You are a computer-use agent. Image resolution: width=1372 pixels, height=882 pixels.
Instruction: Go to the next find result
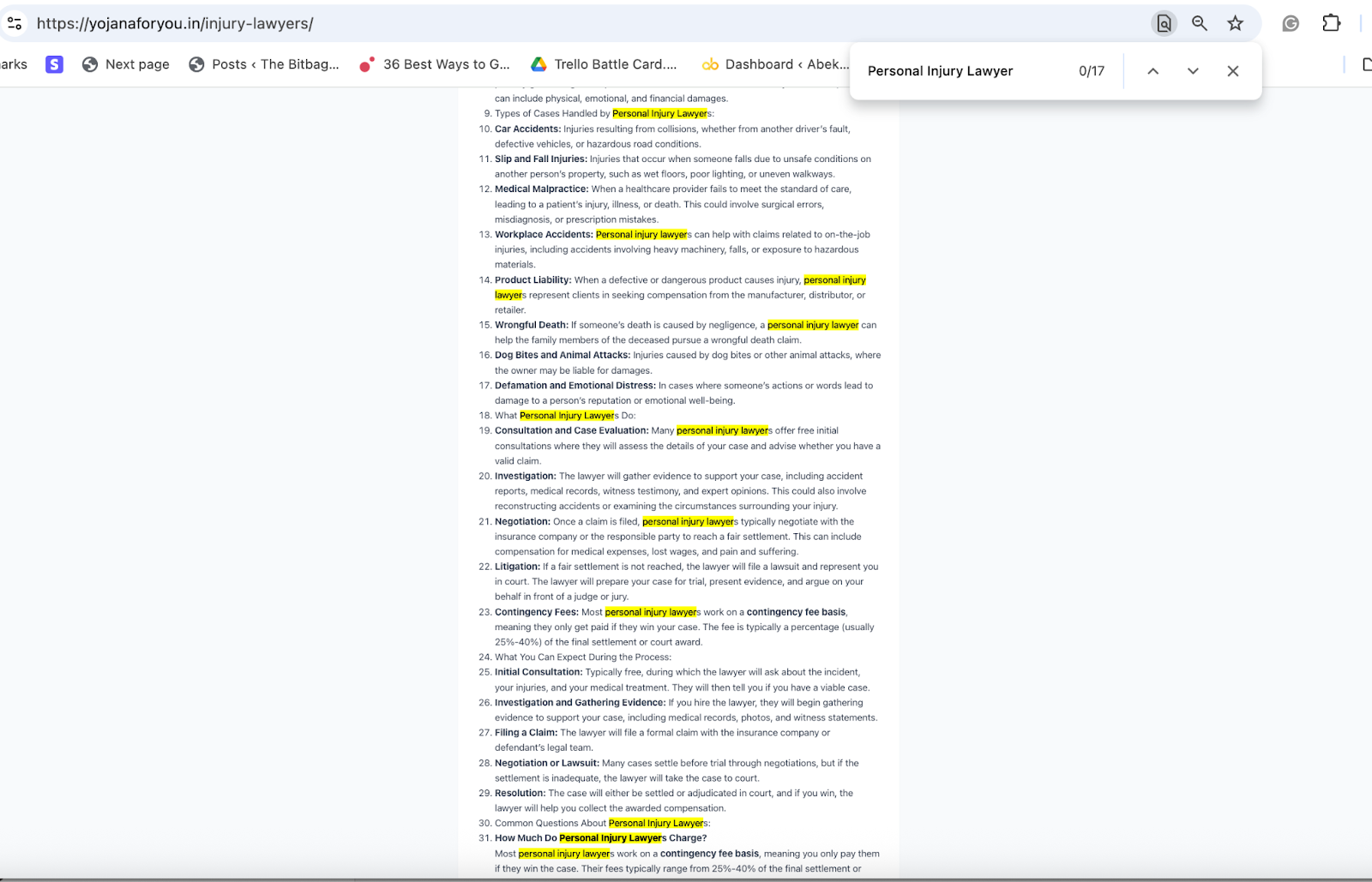pyautogui.click(x=1193, y=71)
